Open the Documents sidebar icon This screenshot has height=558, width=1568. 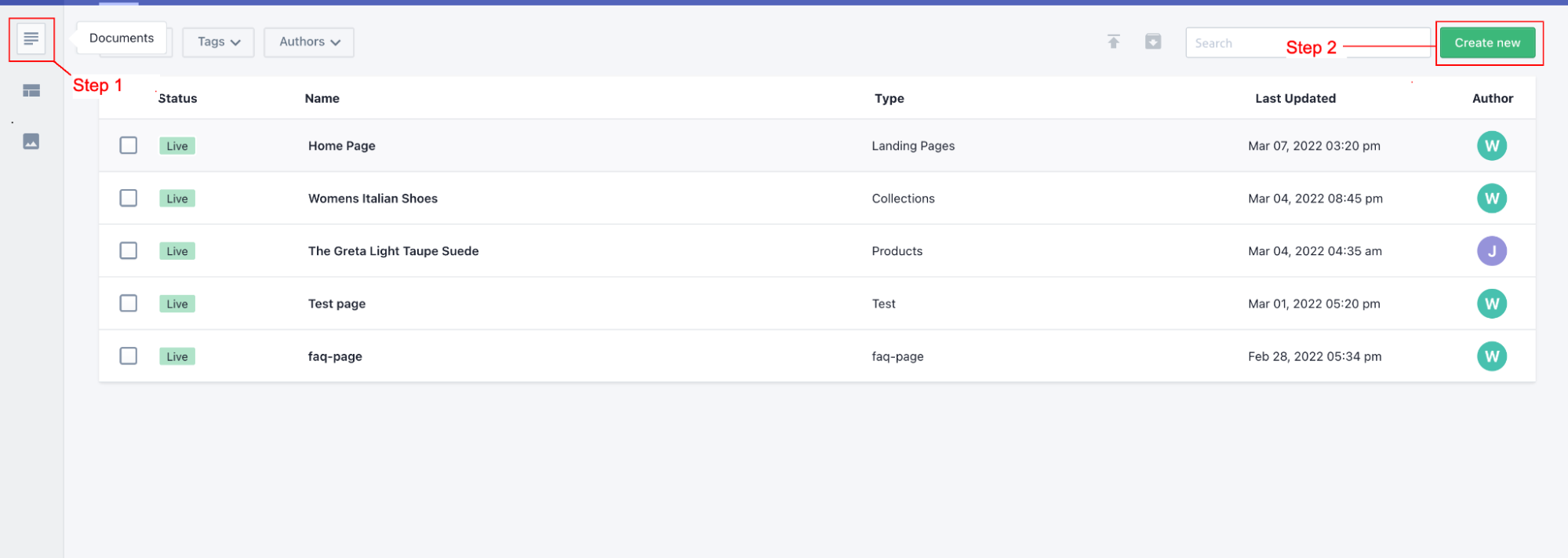[31, 38]
